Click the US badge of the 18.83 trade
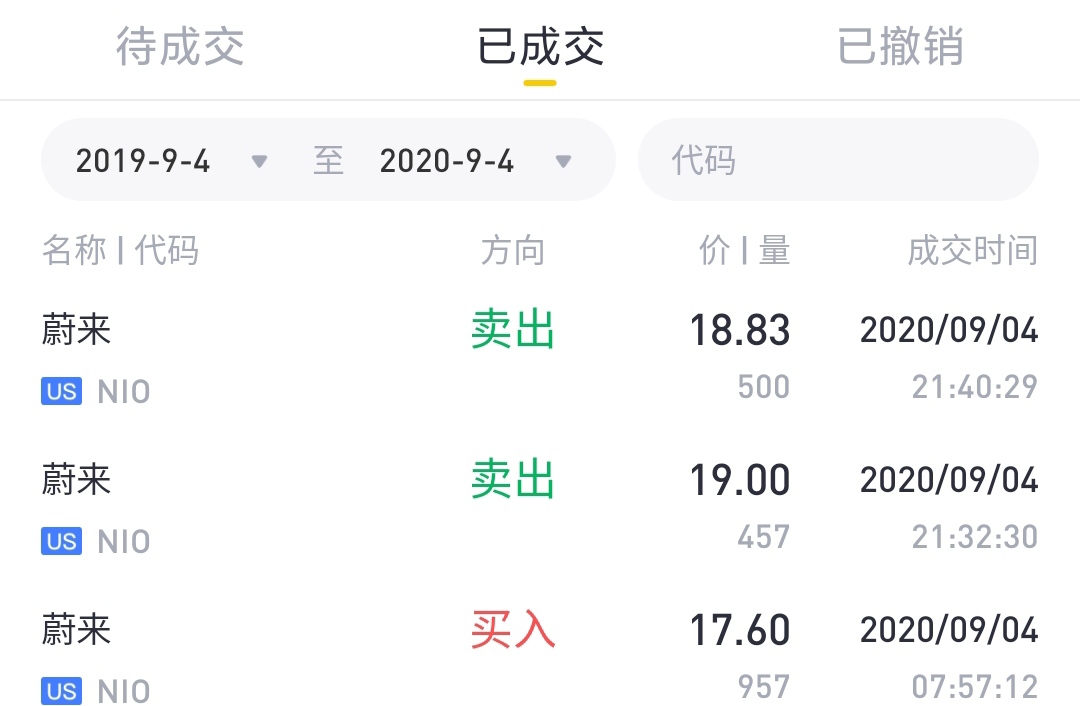 [x=61, y=391]
